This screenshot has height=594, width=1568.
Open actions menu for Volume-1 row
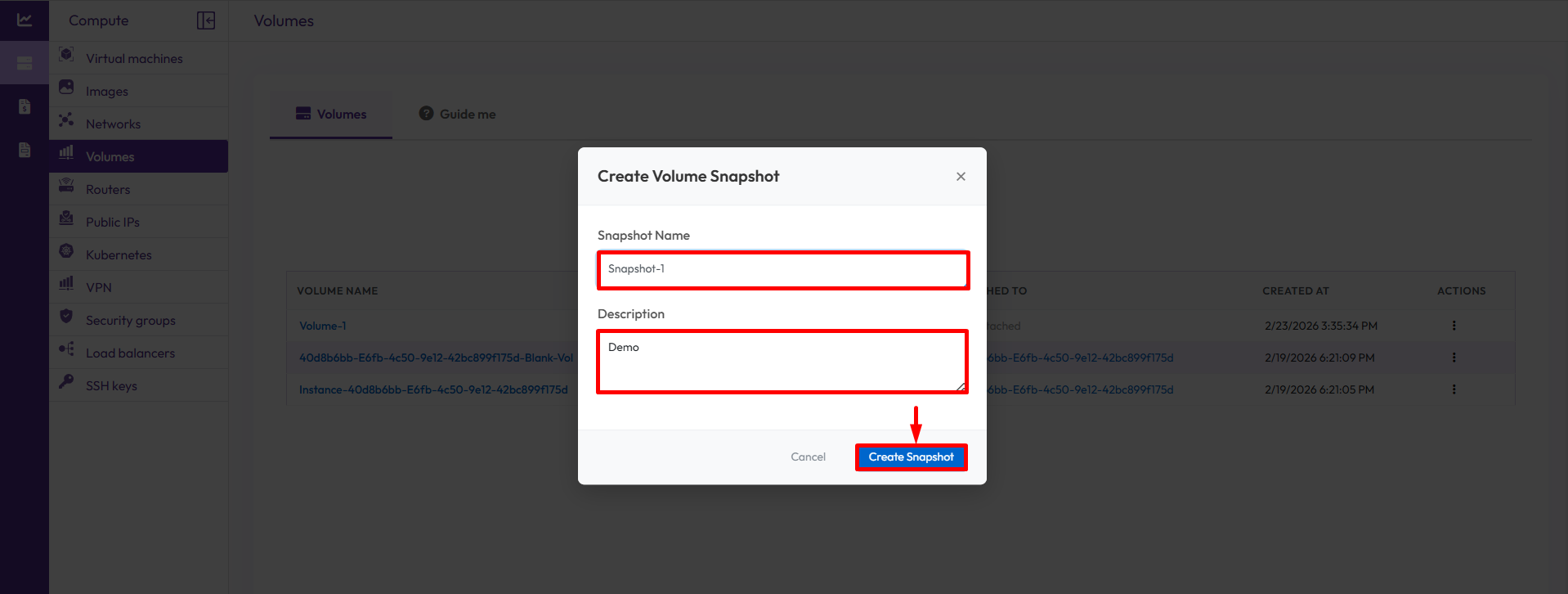pos(1454,326)
